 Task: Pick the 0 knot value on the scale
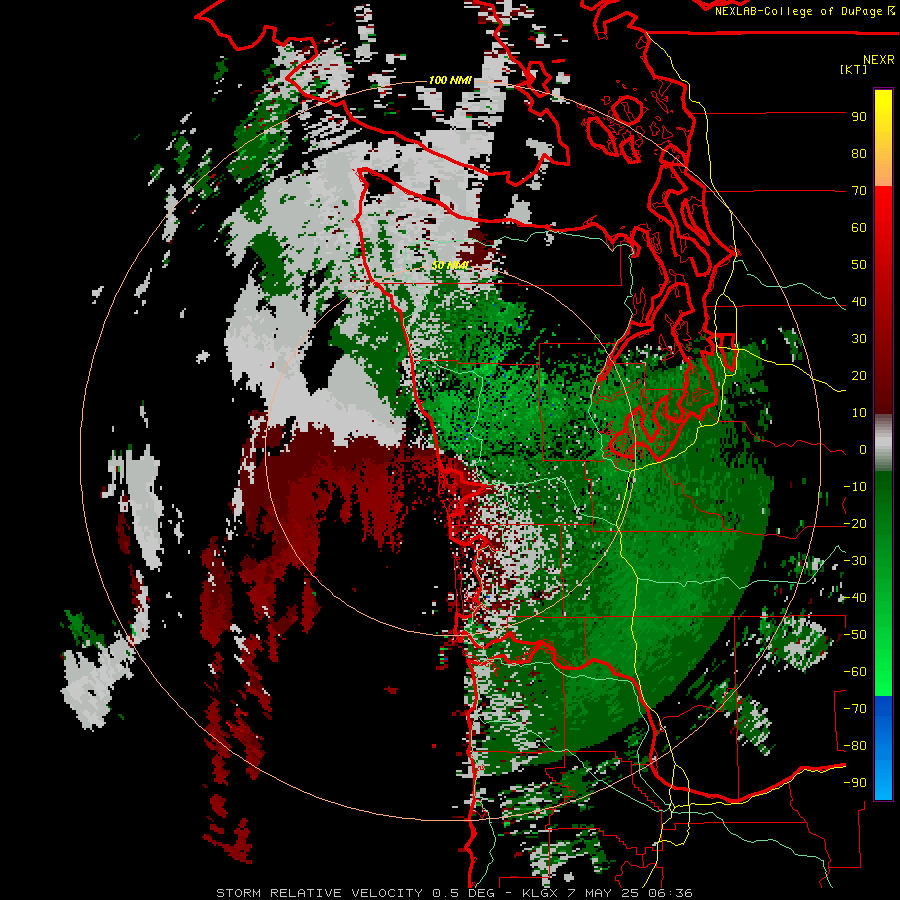(863, 449)
